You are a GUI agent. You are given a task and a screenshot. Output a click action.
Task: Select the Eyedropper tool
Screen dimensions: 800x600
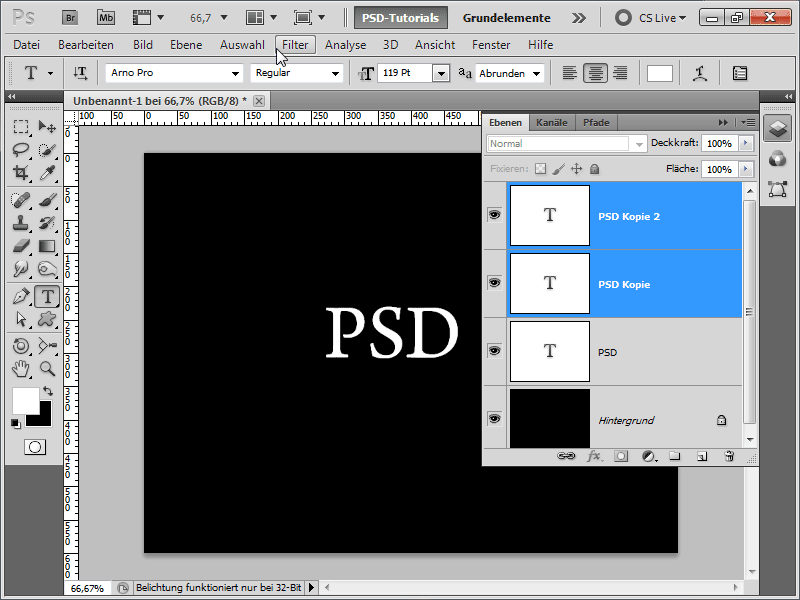pos(47,173)
